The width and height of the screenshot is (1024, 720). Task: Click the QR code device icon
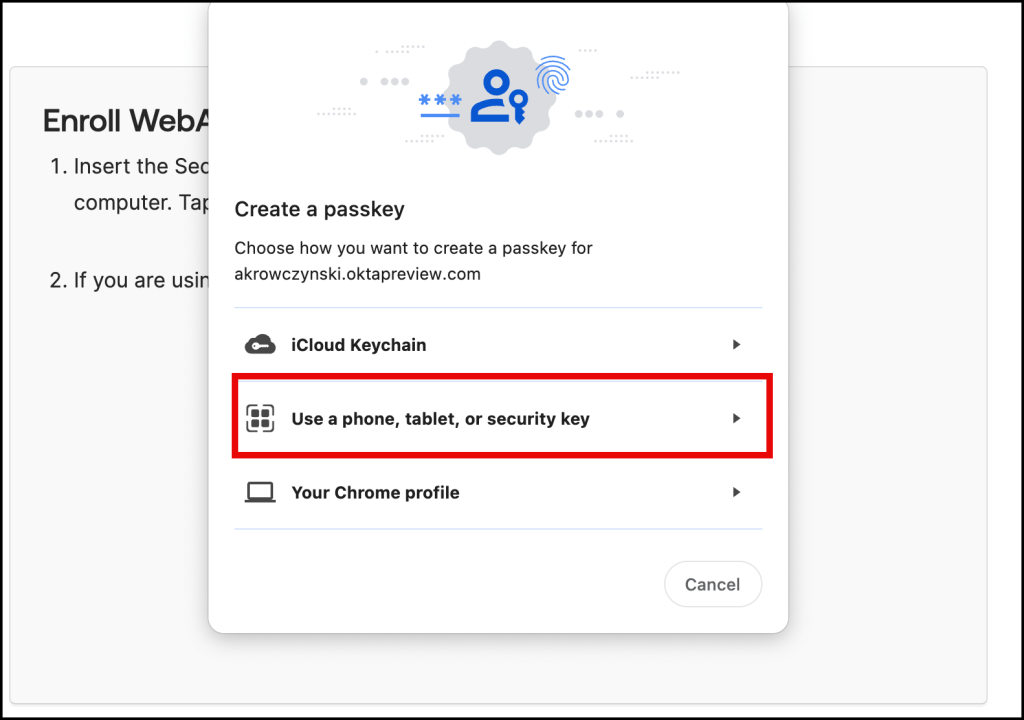point(260,419)
